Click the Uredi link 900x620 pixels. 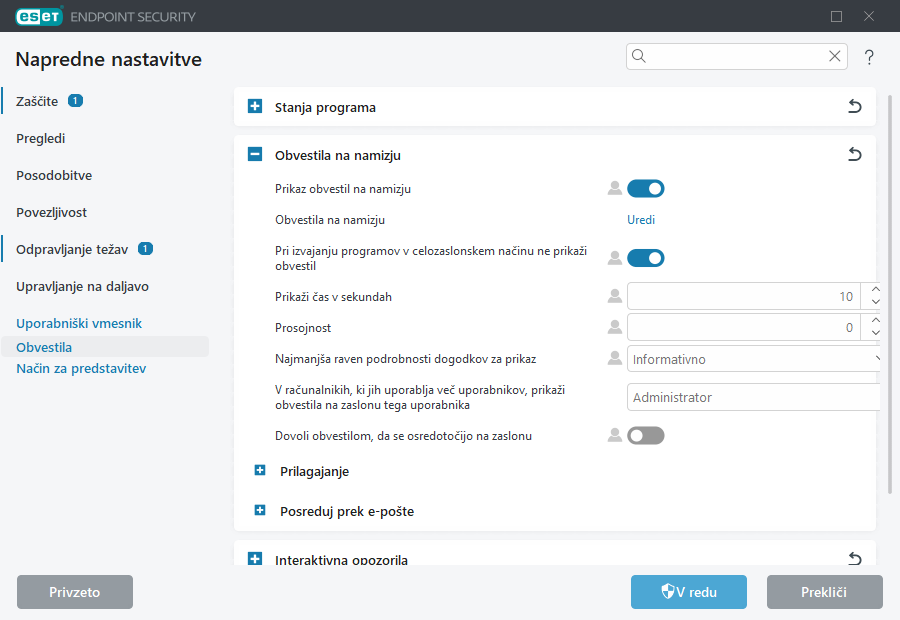pyautogui.click(x=641, y=220)
